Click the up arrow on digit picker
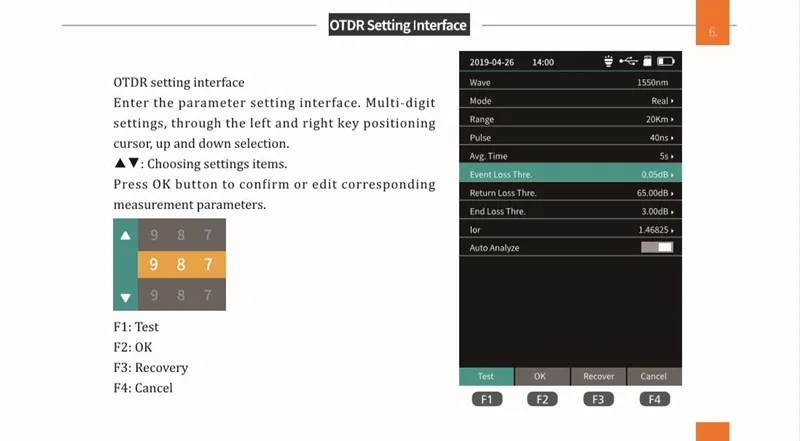The width and height of the screenshot is (800, 441). [x=126, y=235]
